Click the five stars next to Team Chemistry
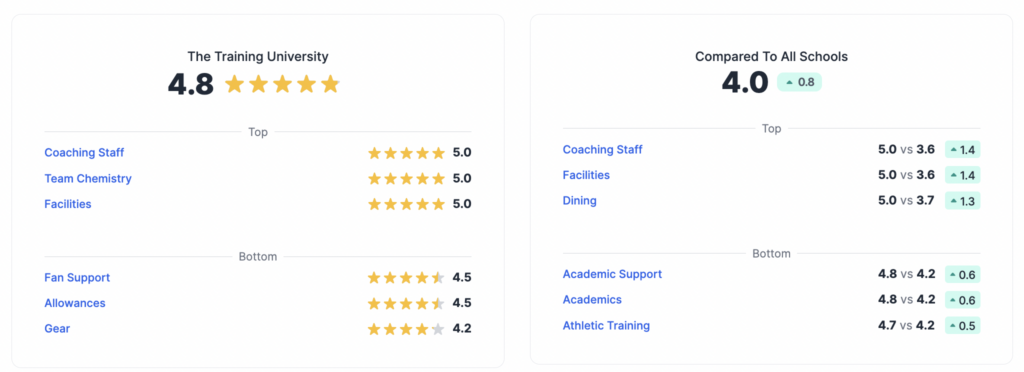 coord(406,178)
